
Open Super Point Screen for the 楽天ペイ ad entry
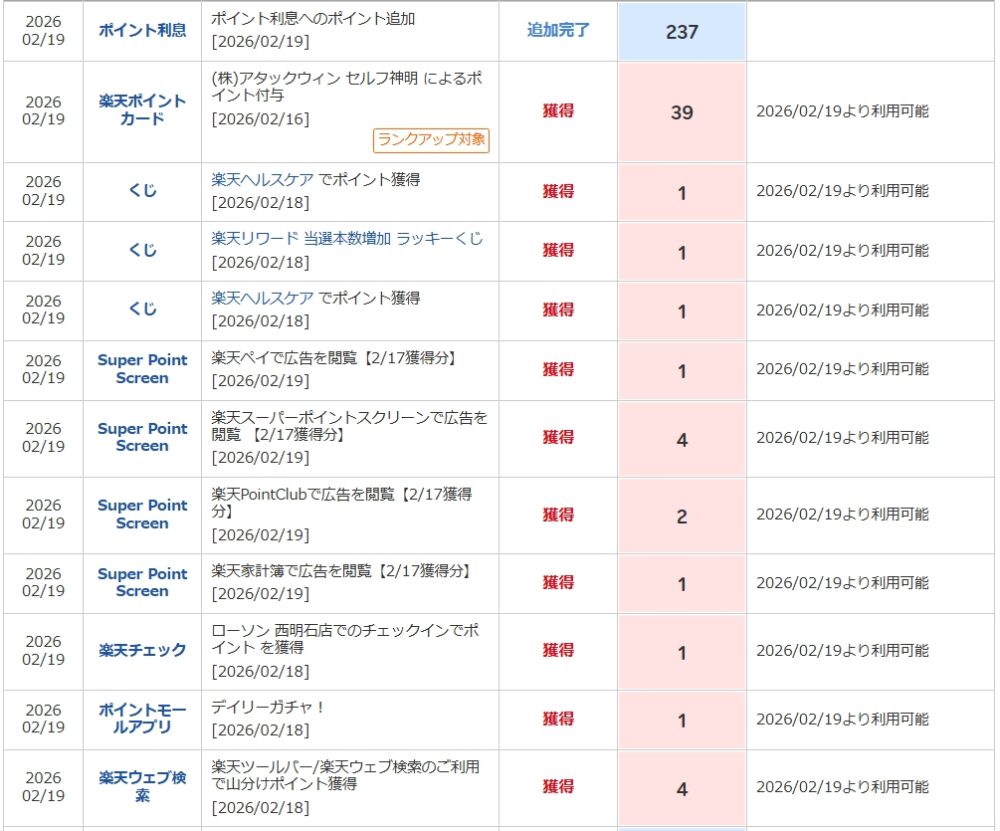coord(142,369)
